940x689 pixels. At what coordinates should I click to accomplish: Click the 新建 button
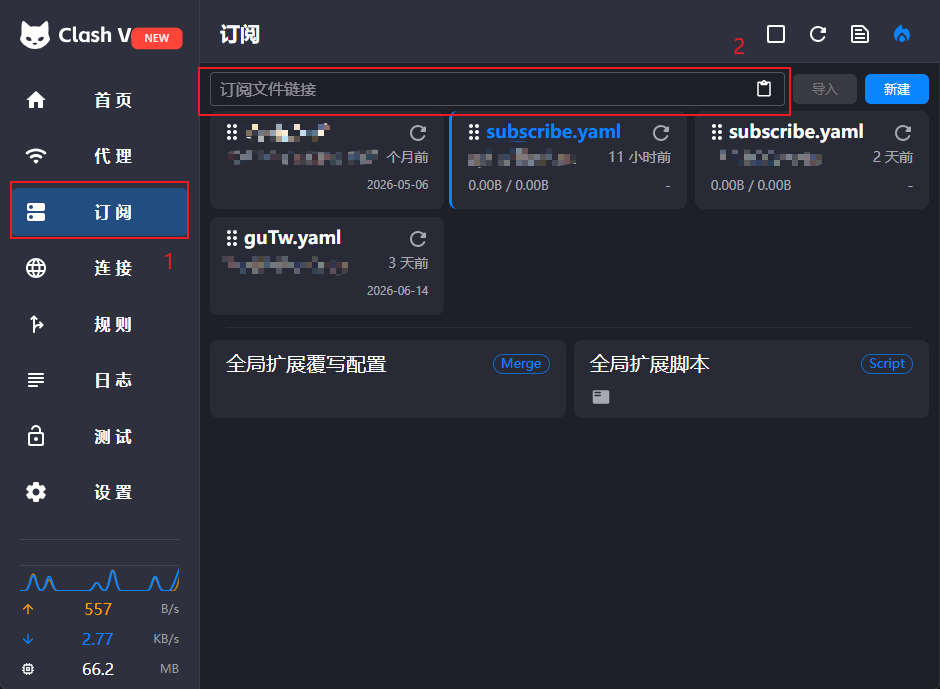pyautogui.click(x=897, y=89)
